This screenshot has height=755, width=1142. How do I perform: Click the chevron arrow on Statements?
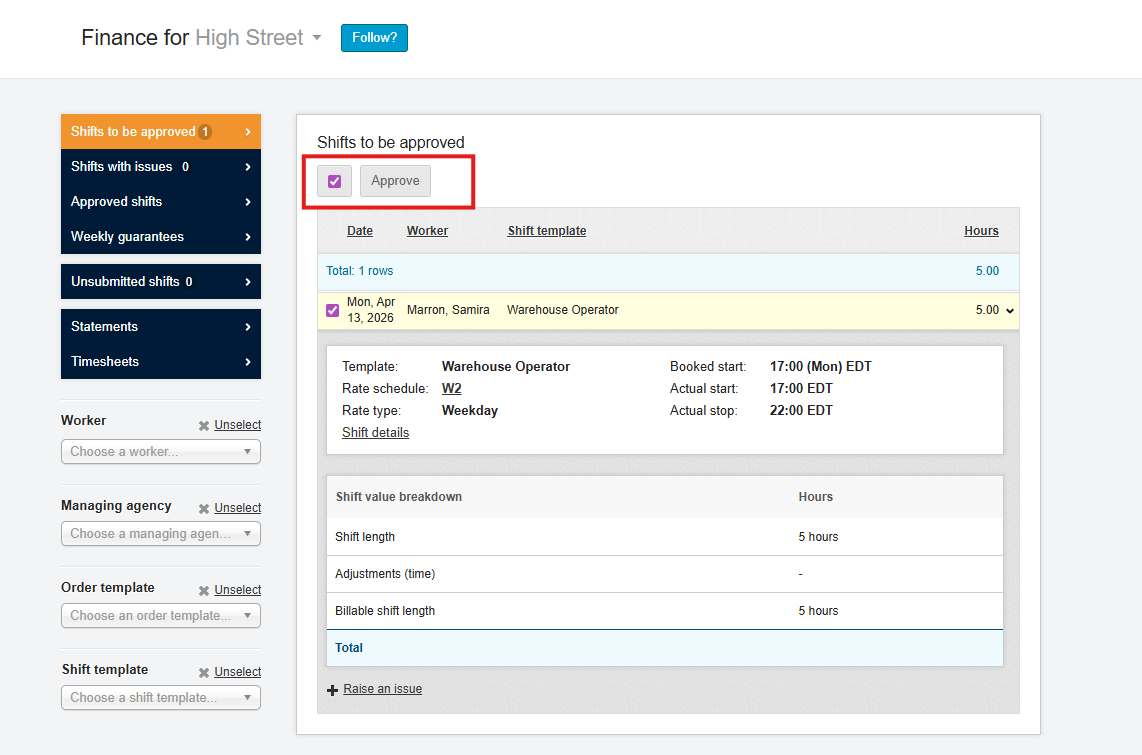pyautogui.click(x=248, y=327)
